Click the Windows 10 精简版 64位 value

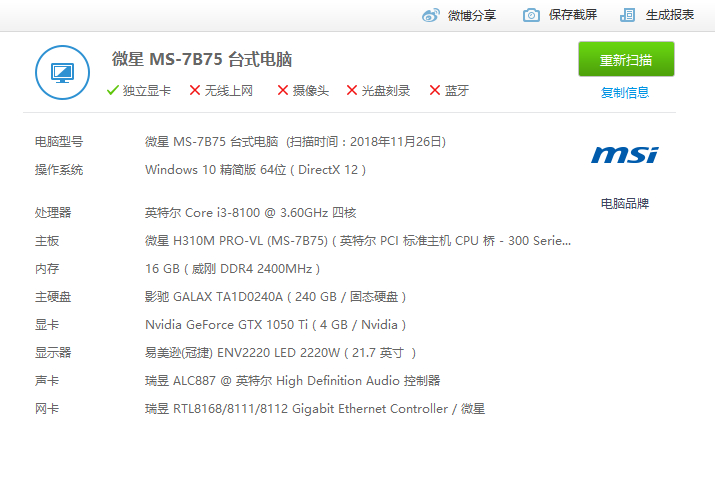pyautogui.click(x=215, y=170)
